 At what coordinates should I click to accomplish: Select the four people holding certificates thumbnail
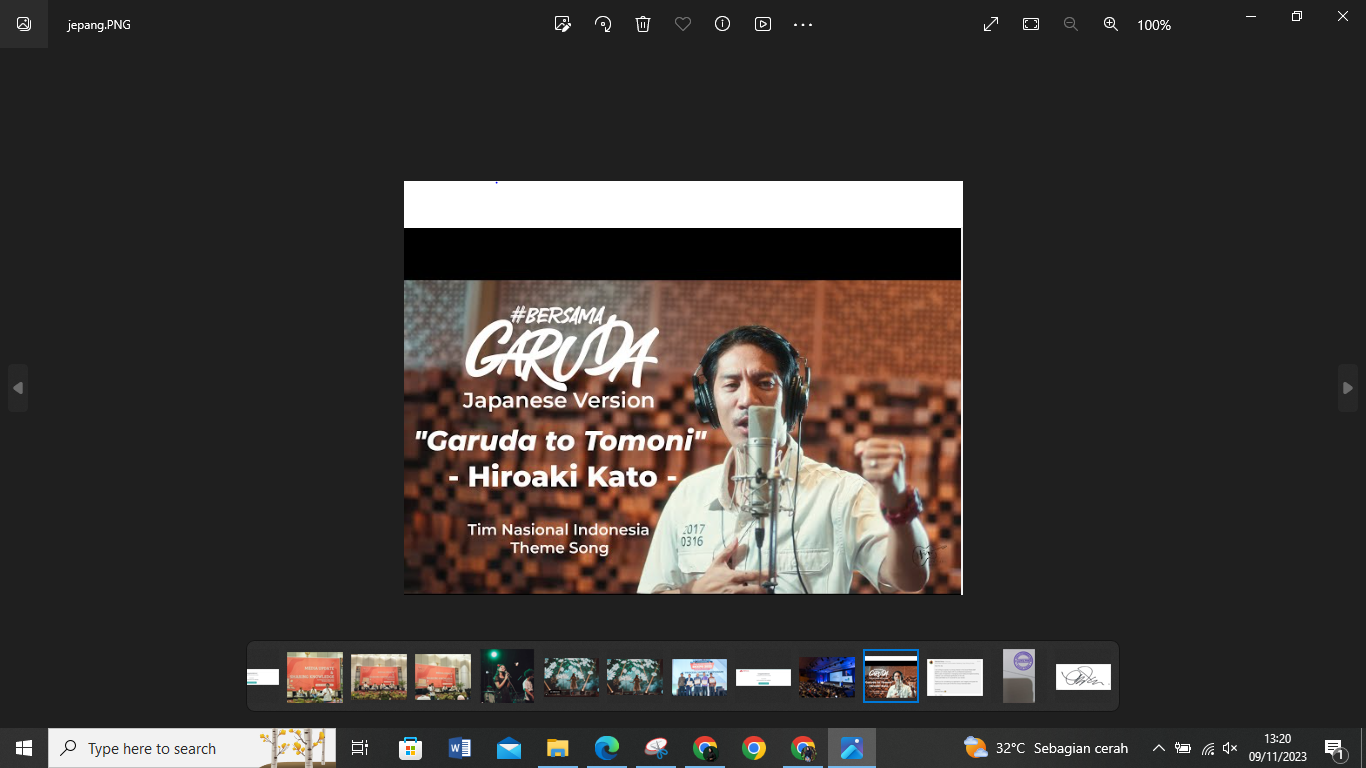click(699, 677)
